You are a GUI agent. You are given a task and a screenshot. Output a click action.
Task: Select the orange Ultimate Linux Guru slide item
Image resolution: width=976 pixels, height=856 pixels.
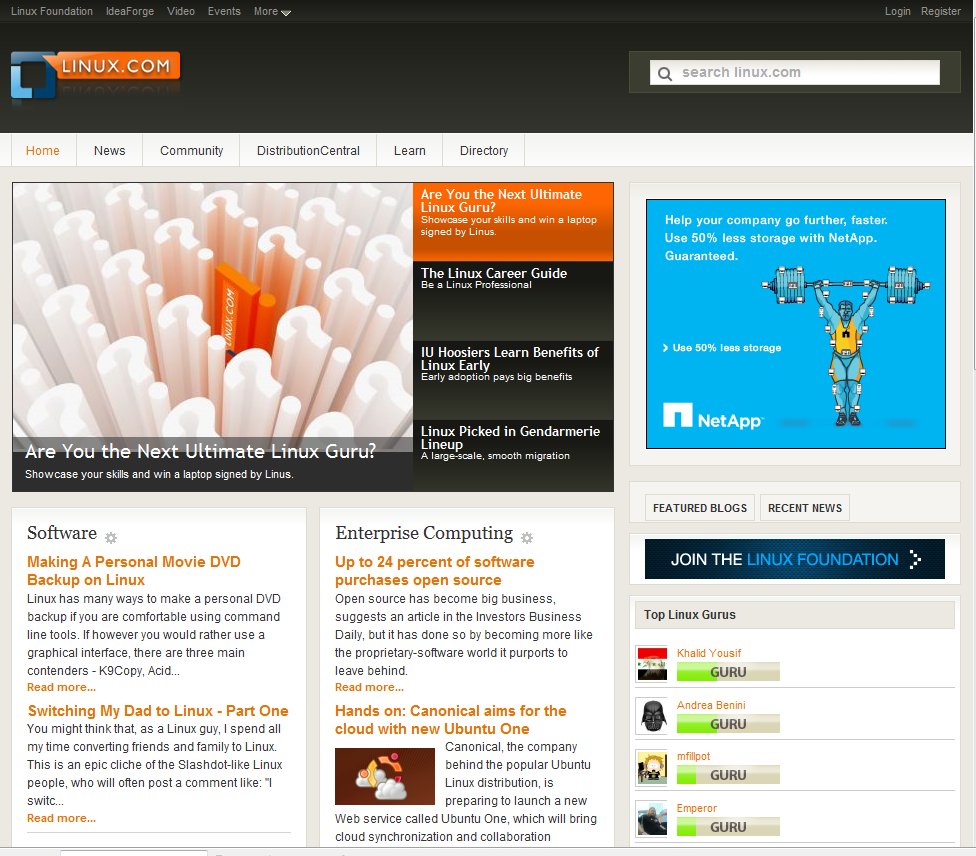coord(513,222)
